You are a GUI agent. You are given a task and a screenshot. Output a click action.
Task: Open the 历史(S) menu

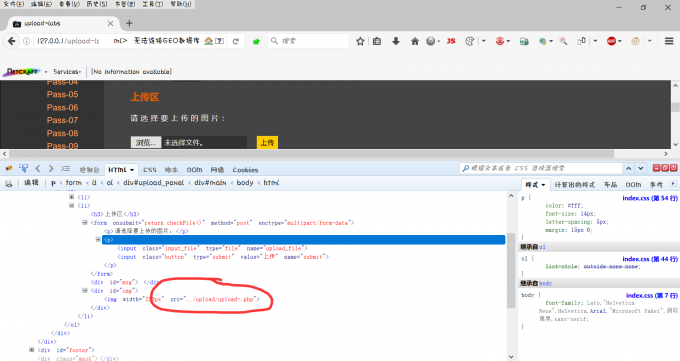(x=97, y=3)
